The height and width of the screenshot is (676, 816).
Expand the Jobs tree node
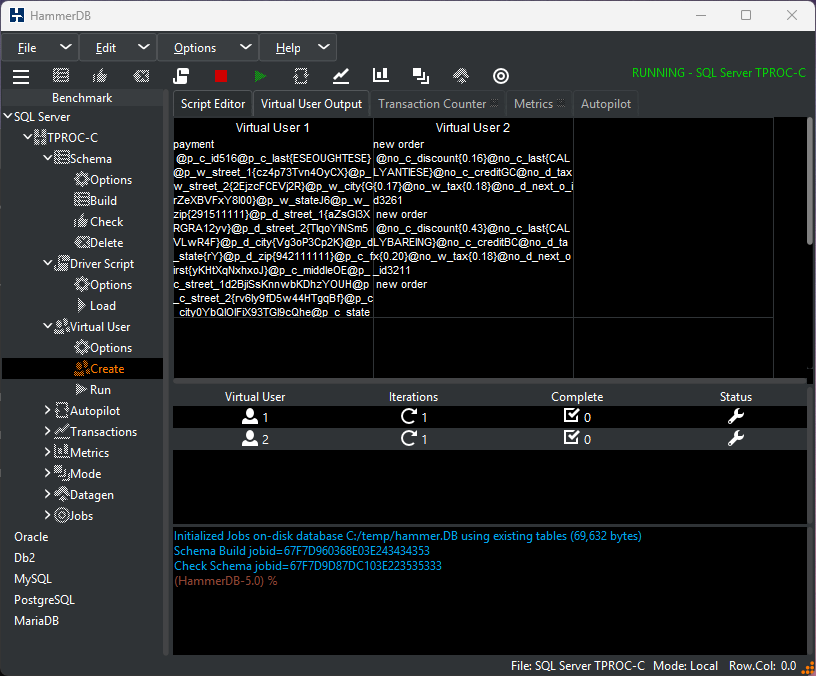tap(47, 515)
